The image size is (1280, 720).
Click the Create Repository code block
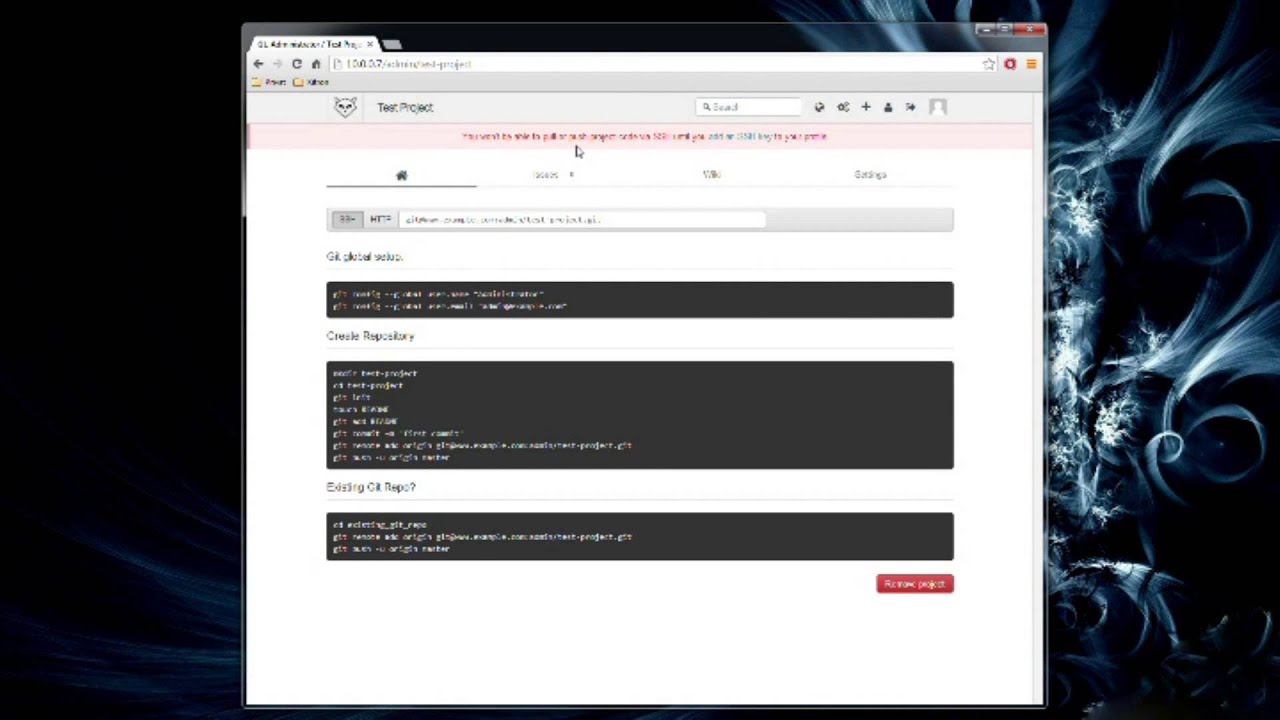pos(640,415)
